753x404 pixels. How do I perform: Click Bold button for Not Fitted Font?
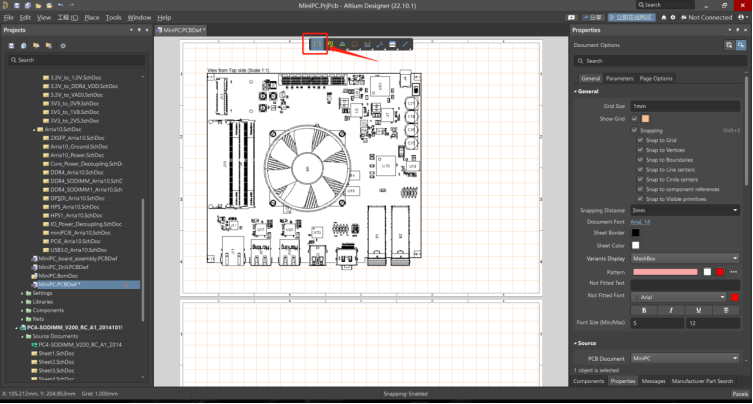click(x=644, y=309)
